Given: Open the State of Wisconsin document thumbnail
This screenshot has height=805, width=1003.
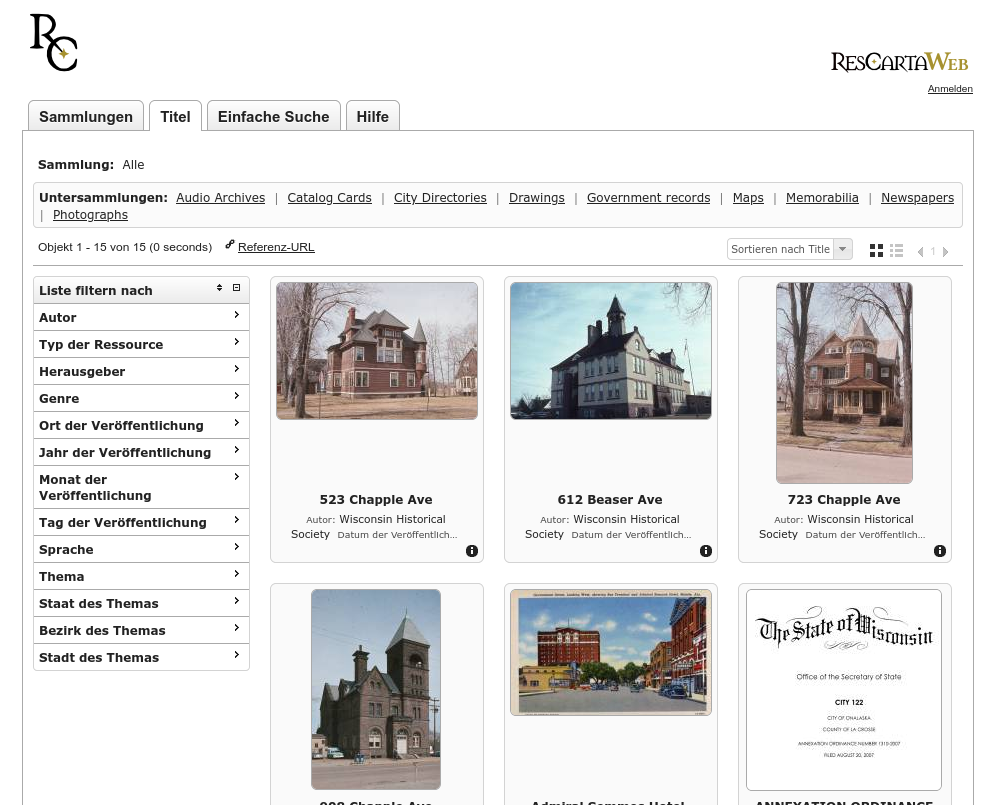Looking at the screenshot, I should [844, 690].
